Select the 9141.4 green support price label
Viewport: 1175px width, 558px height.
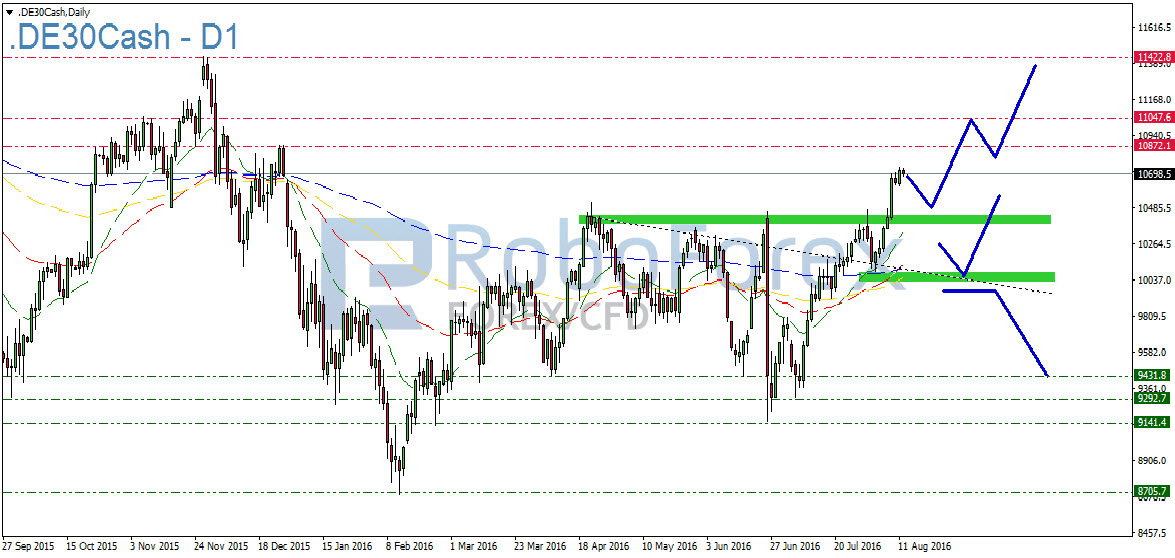pos(1152,423)
